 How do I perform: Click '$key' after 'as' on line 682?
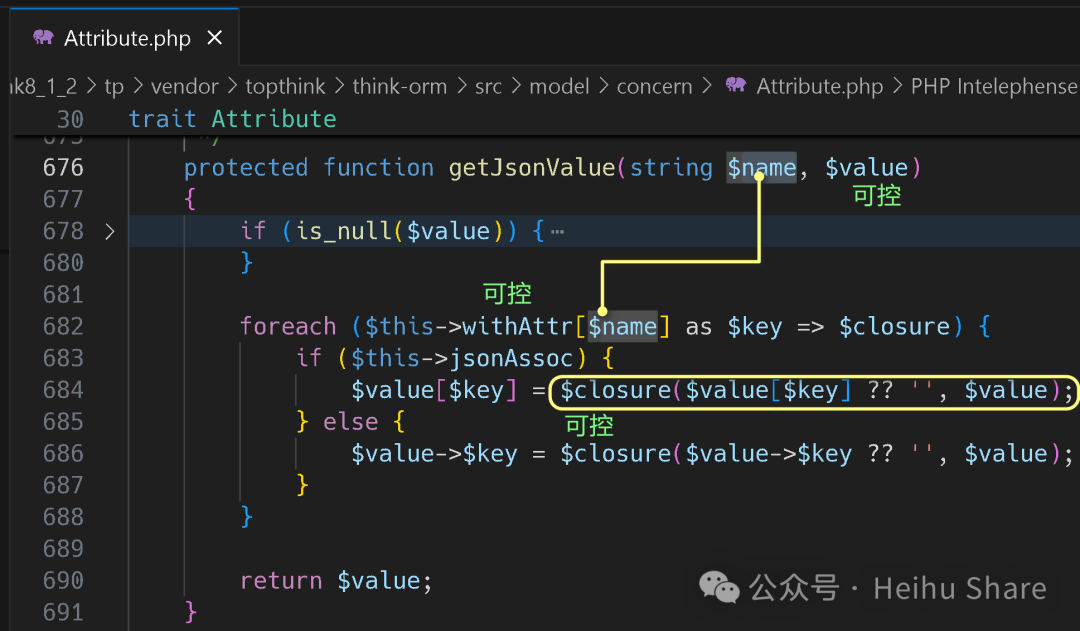pos(755,326)
